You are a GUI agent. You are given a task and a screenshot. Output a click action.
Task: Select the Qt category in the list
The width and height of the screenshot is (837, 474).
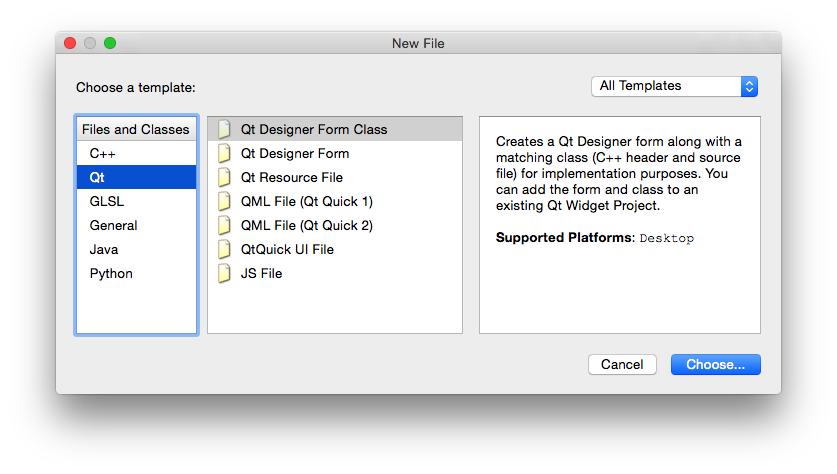pos(97,177)
